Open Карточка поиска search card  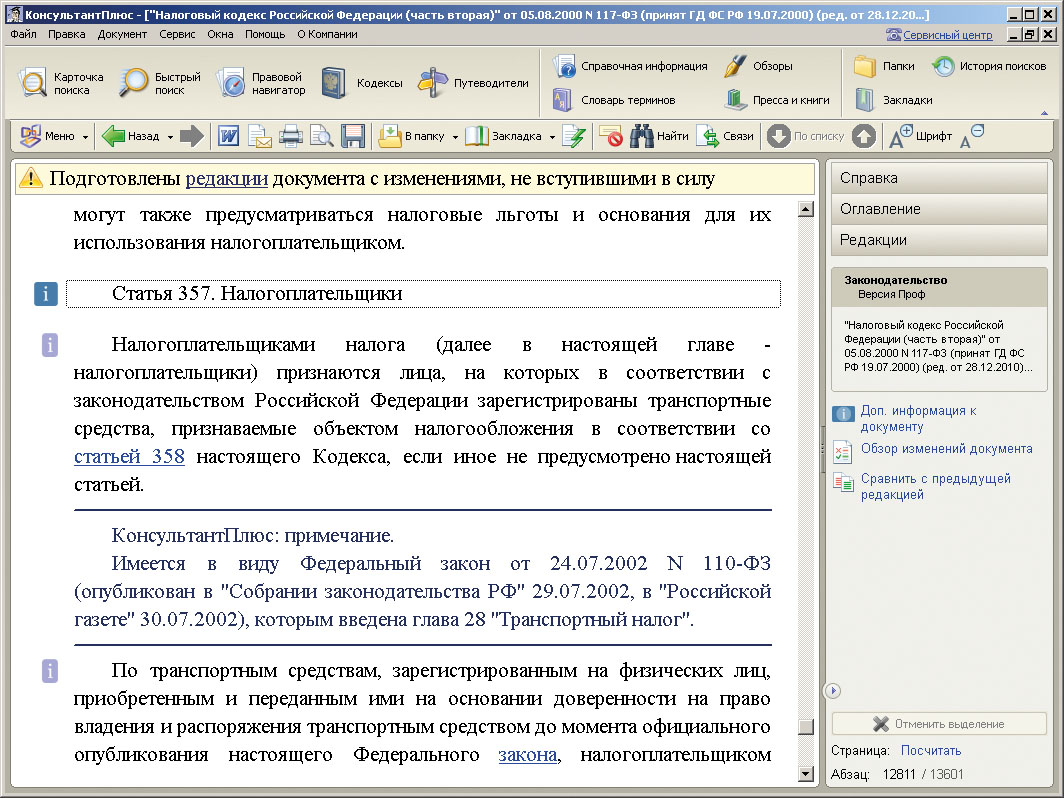[61, 83]
